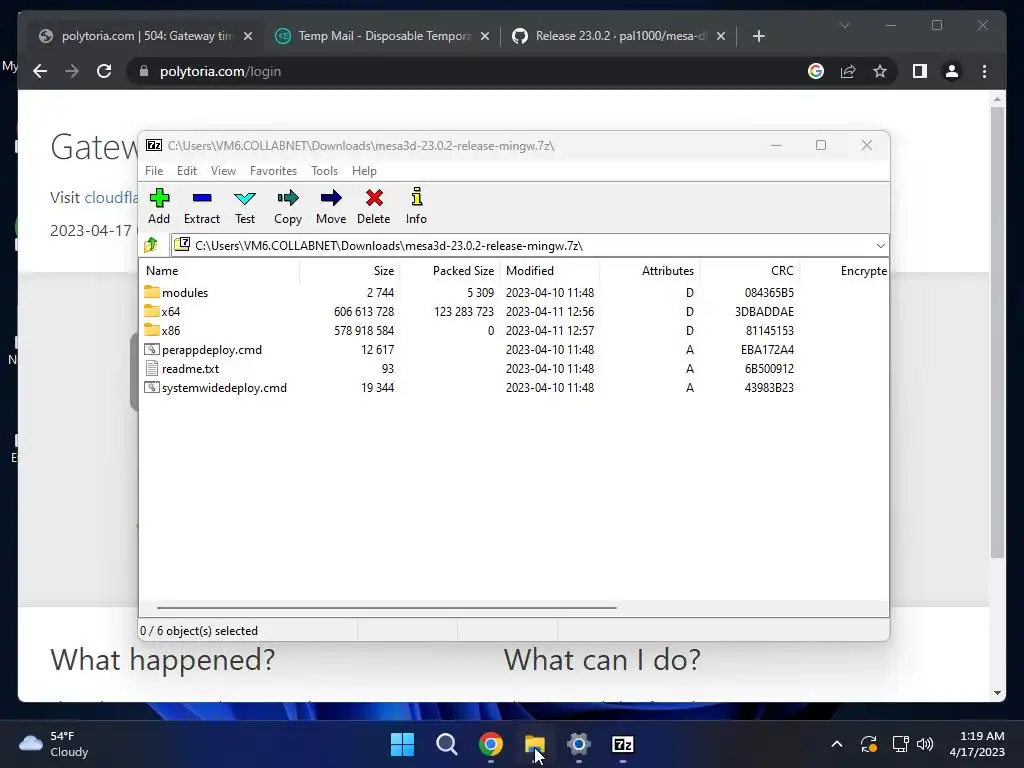Select the x86 folder icon

152,330
